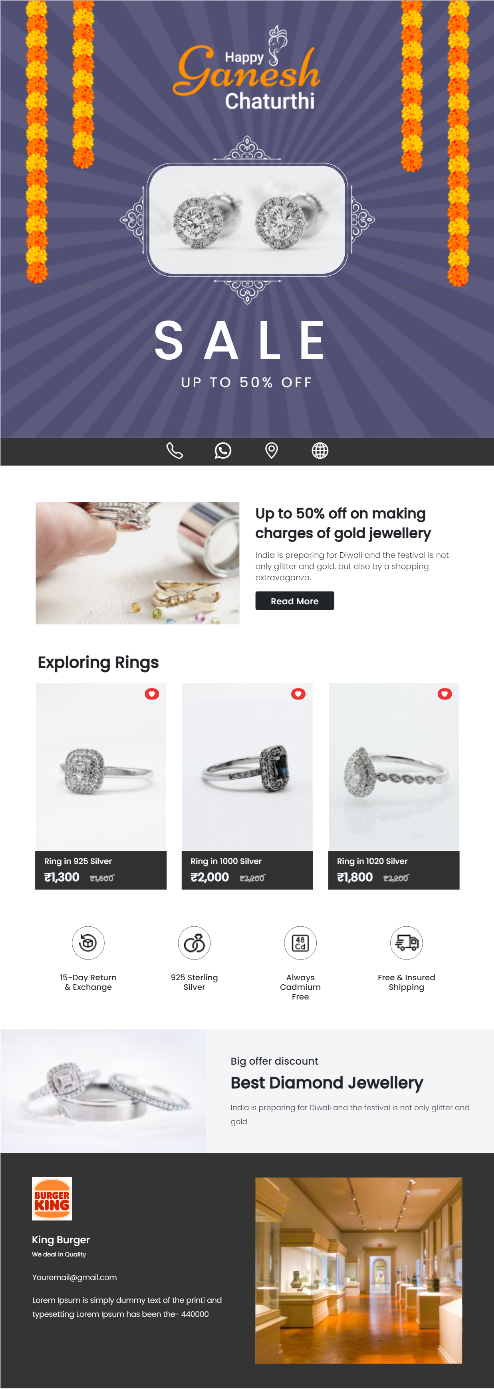Click the Best Diamond Jewellery heading

pyautogui.click(x=327, y=1083)
